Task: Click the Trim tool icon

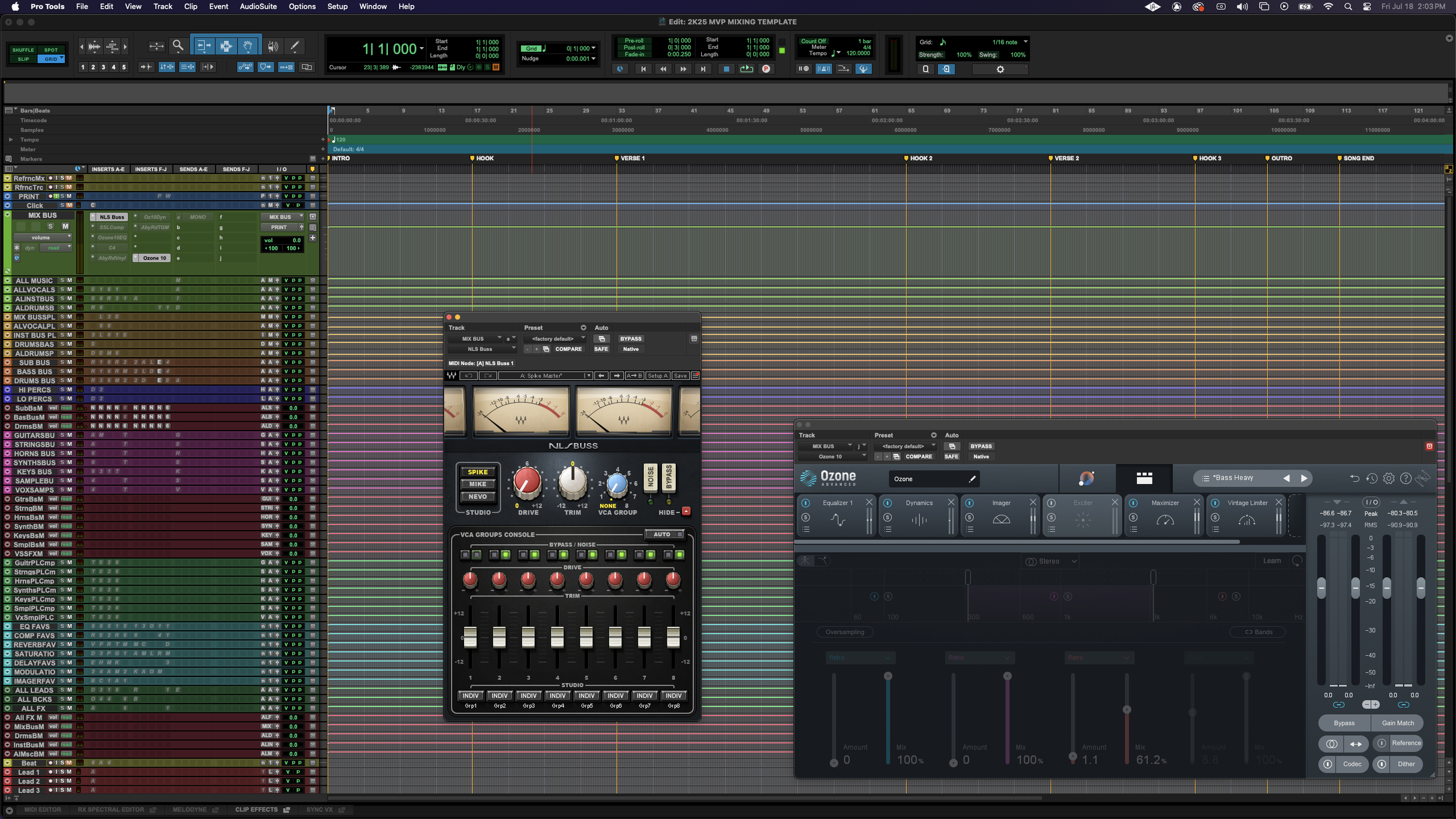Action: point(203,46)
